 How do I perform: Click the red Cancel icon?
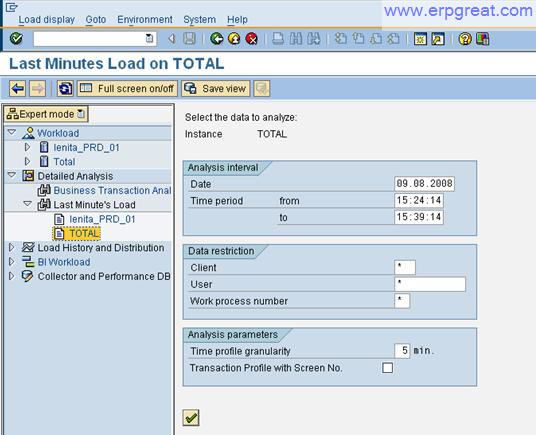252,39
